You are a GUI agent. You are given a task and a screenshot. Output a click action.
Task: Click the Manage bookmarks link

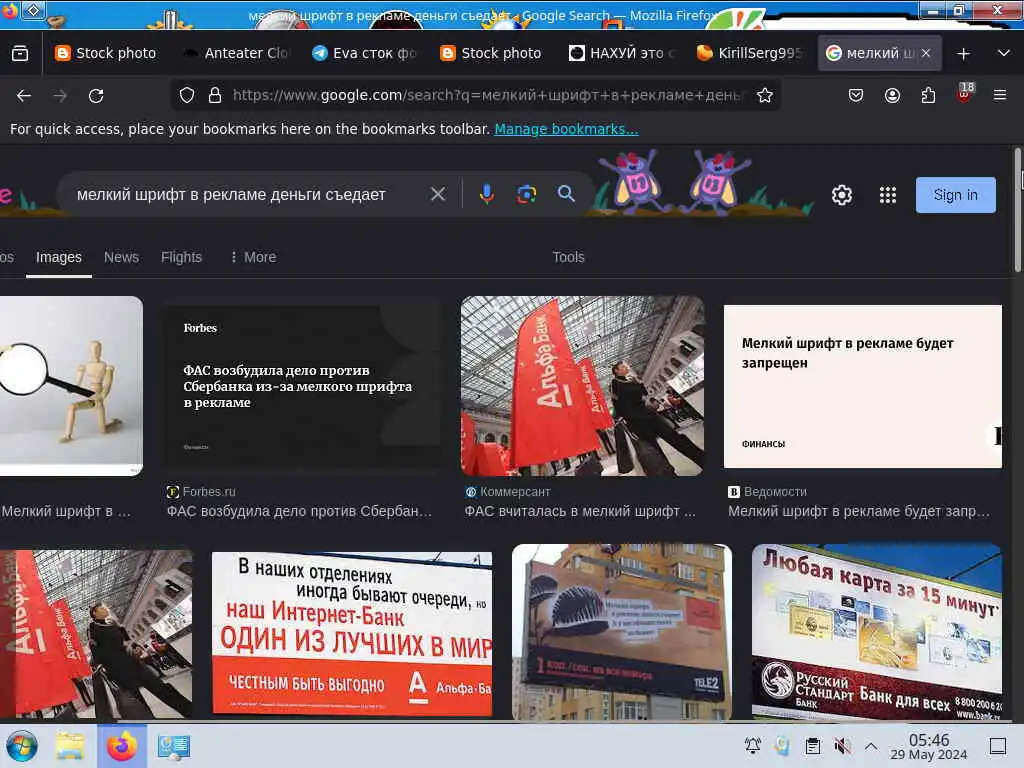click(x=566, y=129)
